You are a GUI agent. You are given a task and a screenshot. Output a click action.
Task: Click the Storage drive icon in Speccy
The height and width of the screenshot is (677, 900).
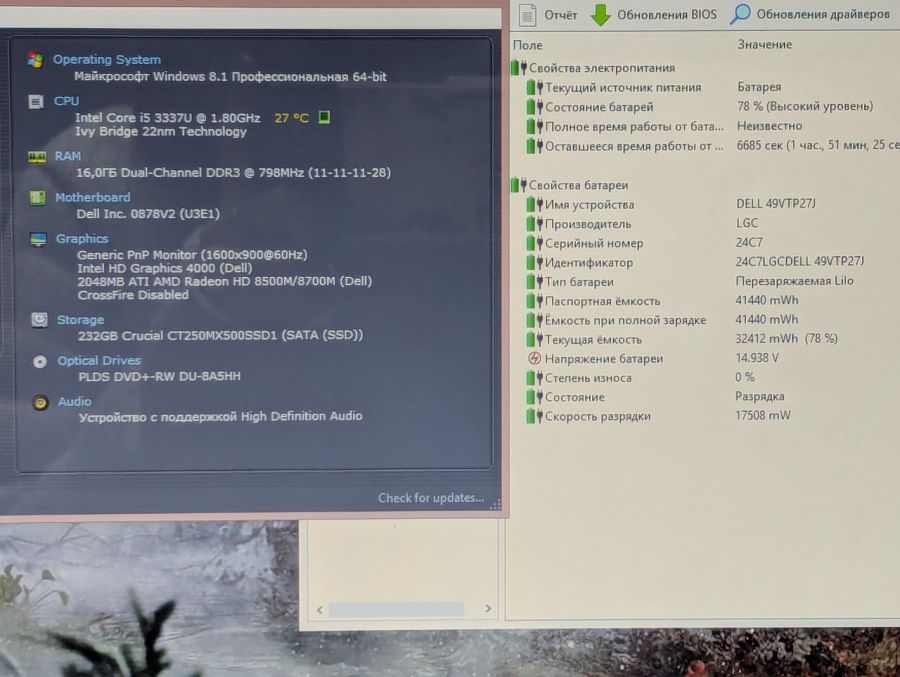[x=39, y=320]
